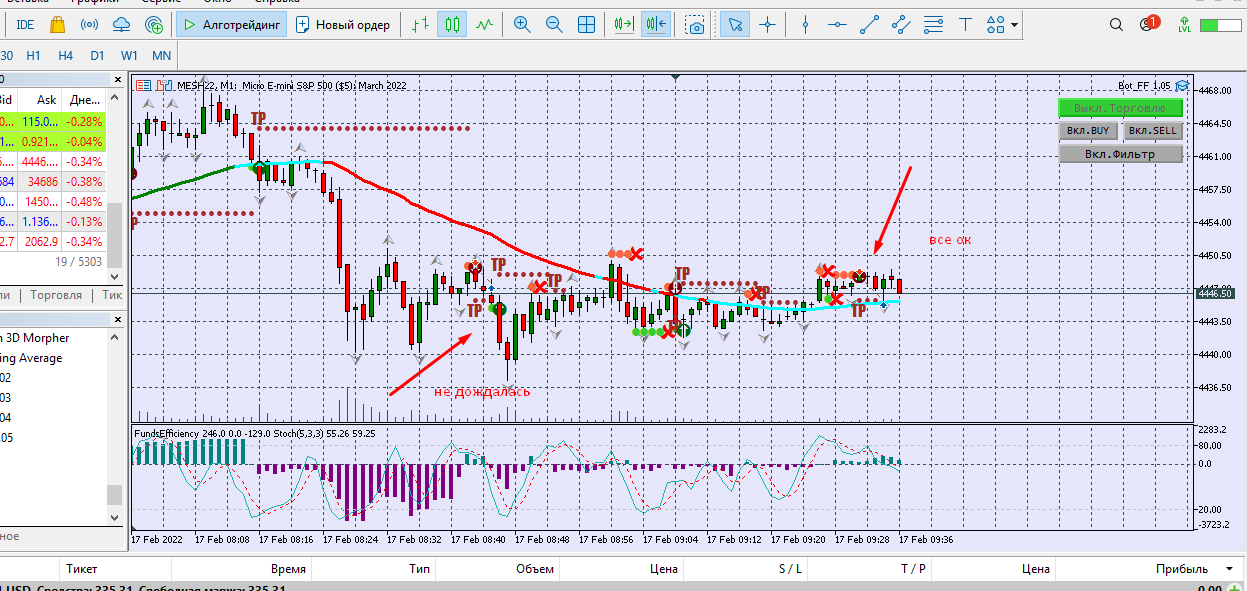Select the trendline drawing tool

(x=869, y=24)
